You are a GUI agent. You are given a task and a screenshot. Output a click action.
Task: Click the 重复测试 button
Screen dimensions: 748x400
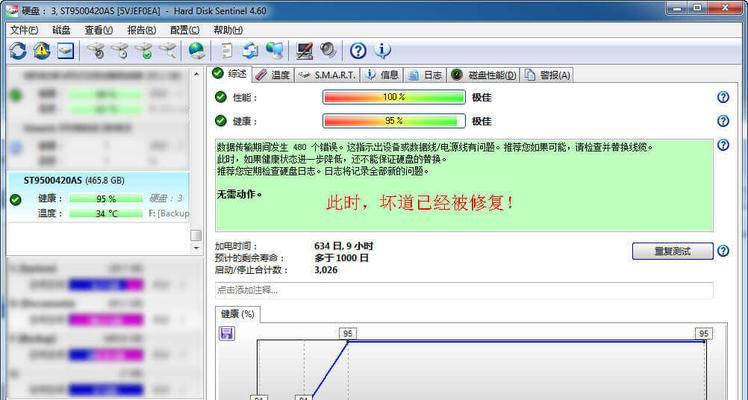click(x=673, y=251)
